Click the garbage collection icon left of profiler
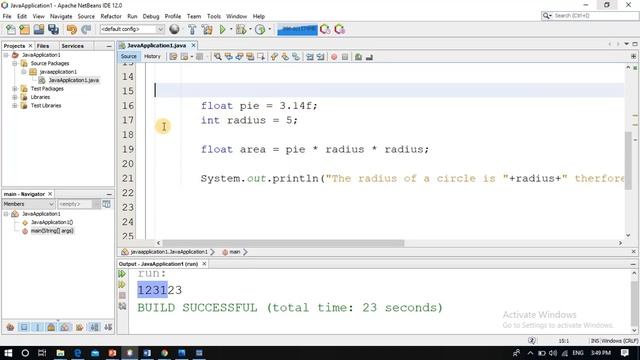 pos(325,29)
